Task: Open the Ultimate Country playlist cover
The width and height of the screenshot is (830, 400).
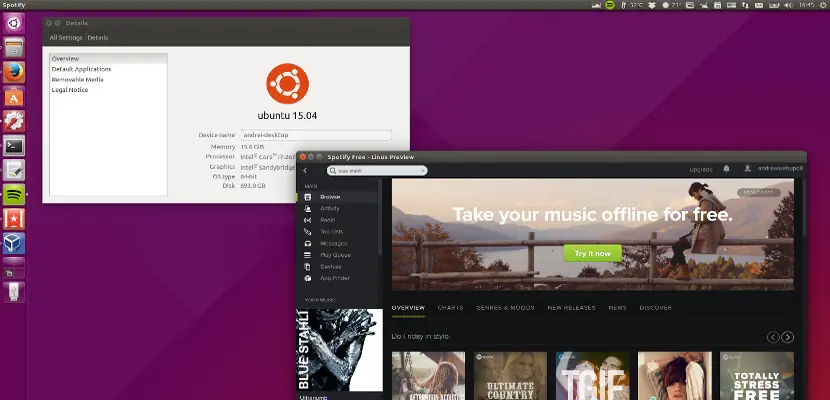Action: 510,376
